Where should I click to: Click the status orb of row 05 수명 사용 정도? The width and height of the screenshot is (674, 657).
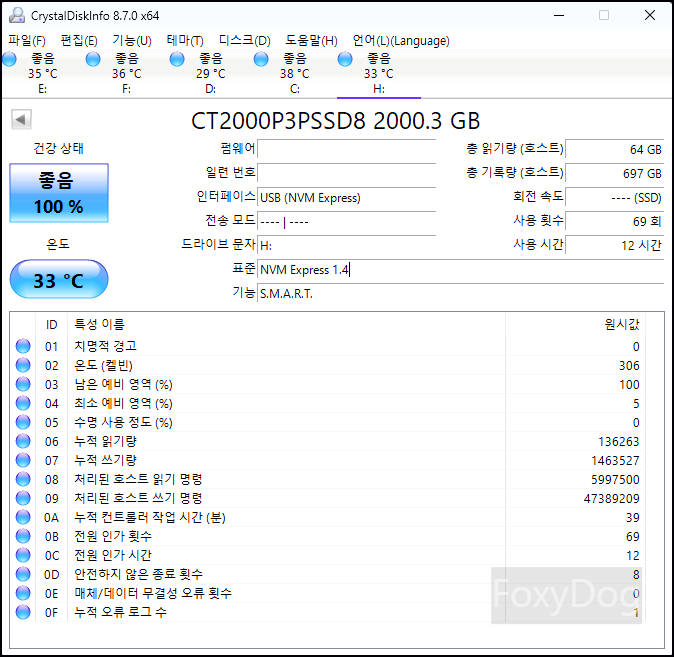click(x=23, y=422)
